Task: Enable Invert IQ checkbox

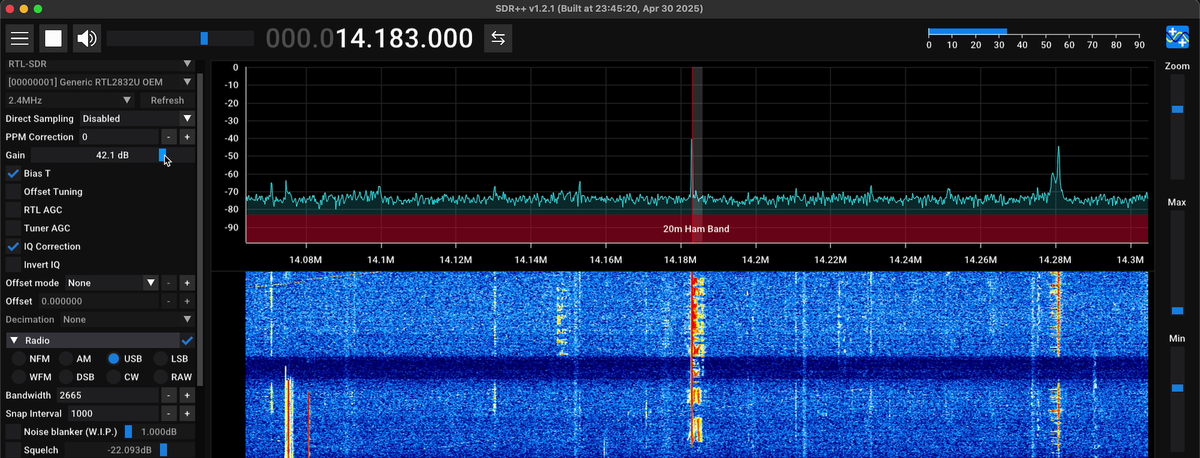Action: point(13,264)
